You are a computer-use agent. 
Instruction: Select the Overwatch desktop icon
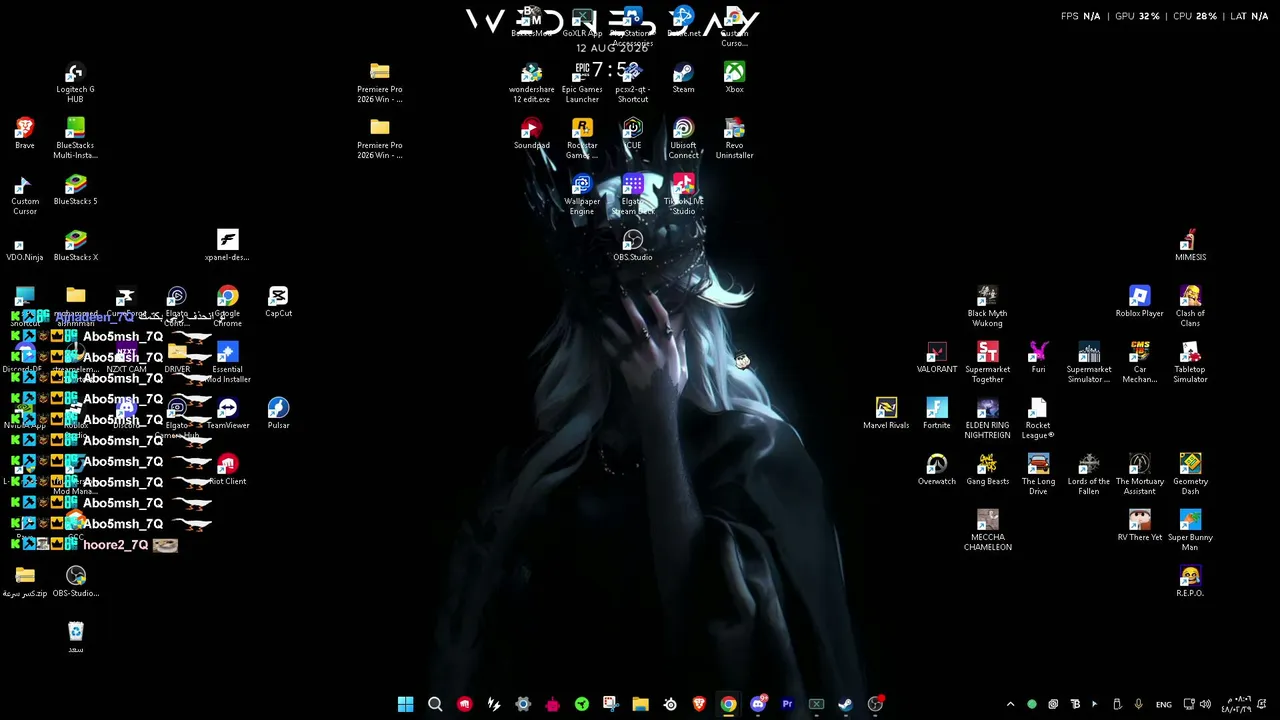pyautogui.click(x=937, y=470)
